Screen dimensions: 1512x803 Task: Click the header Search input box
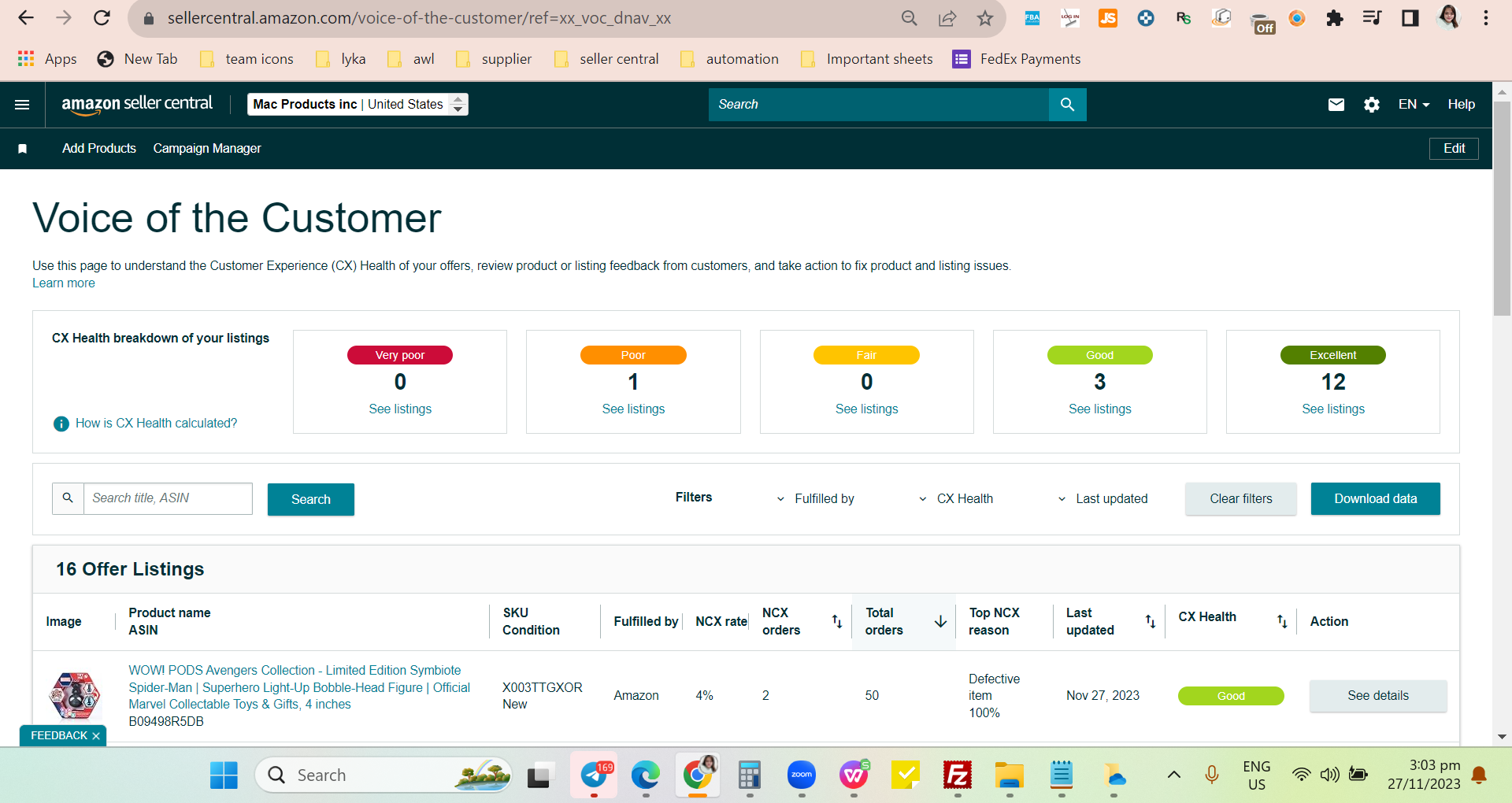point(879,105)
